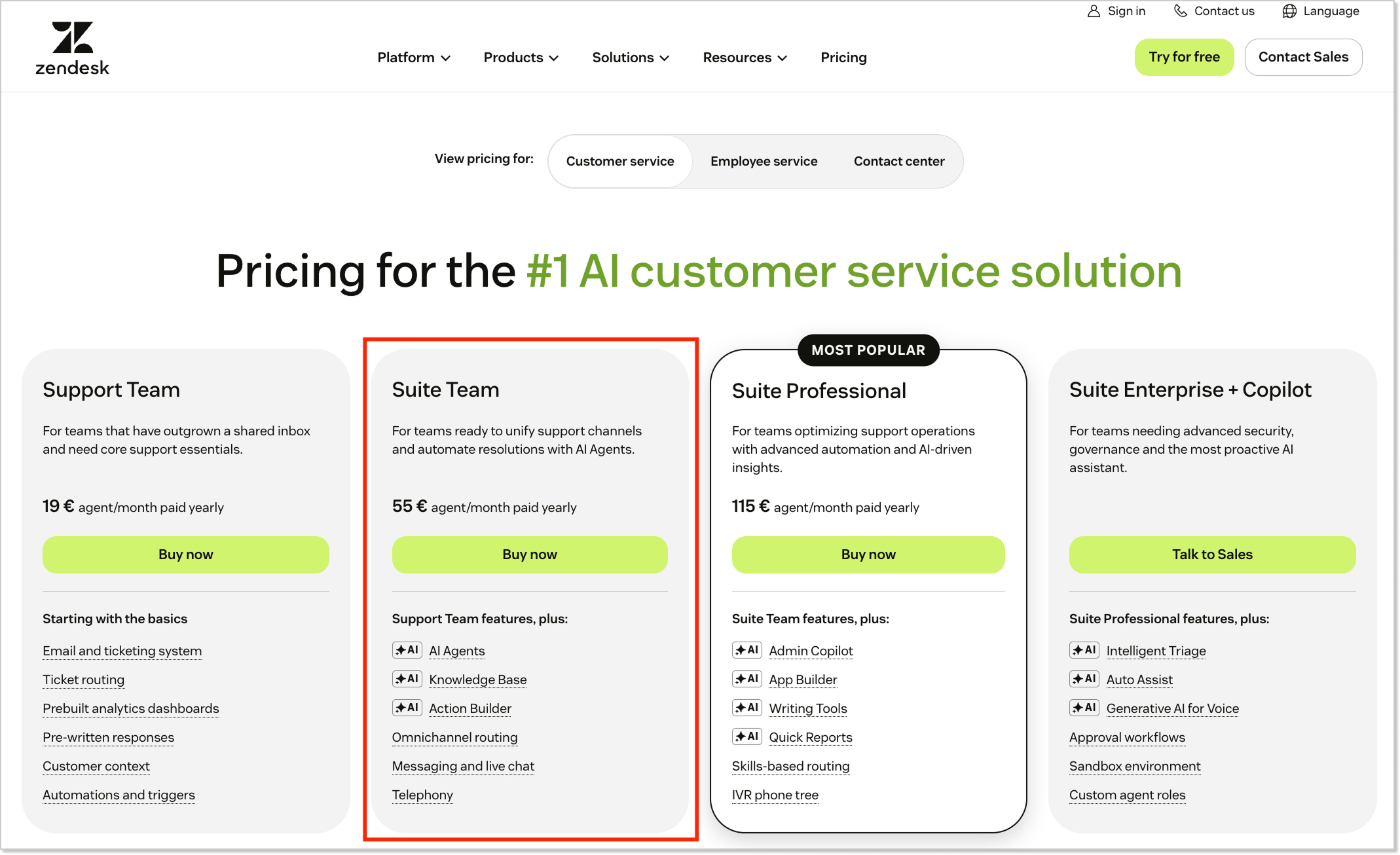This screenshot has width=1400, height=855.
Task: Open the Knowledge Base feature link
Action: [x=478, y=680]
